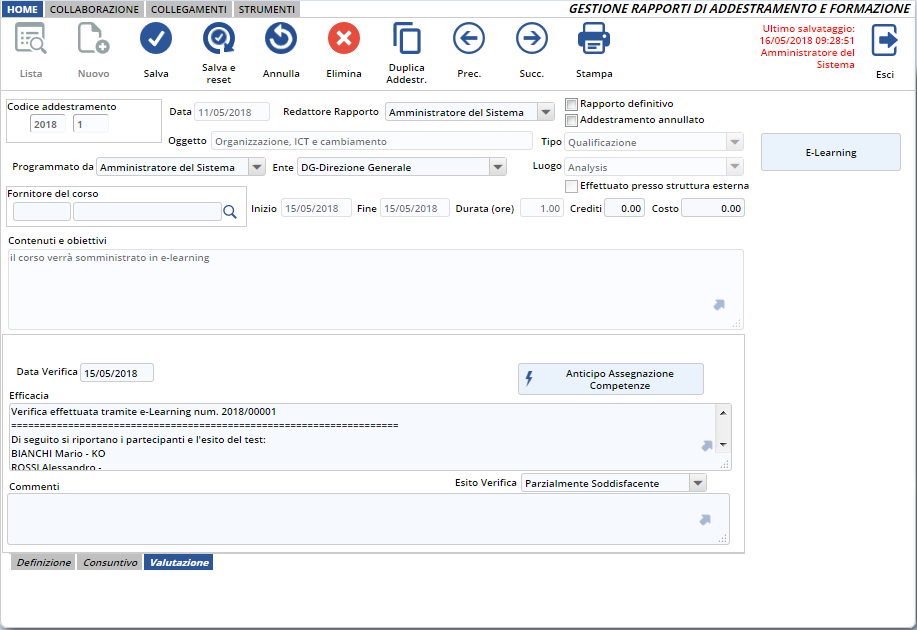This screenshot has height=630, width=917.
Task: Check Effettuato presso struttura esterna
Action: pos(572,186)
